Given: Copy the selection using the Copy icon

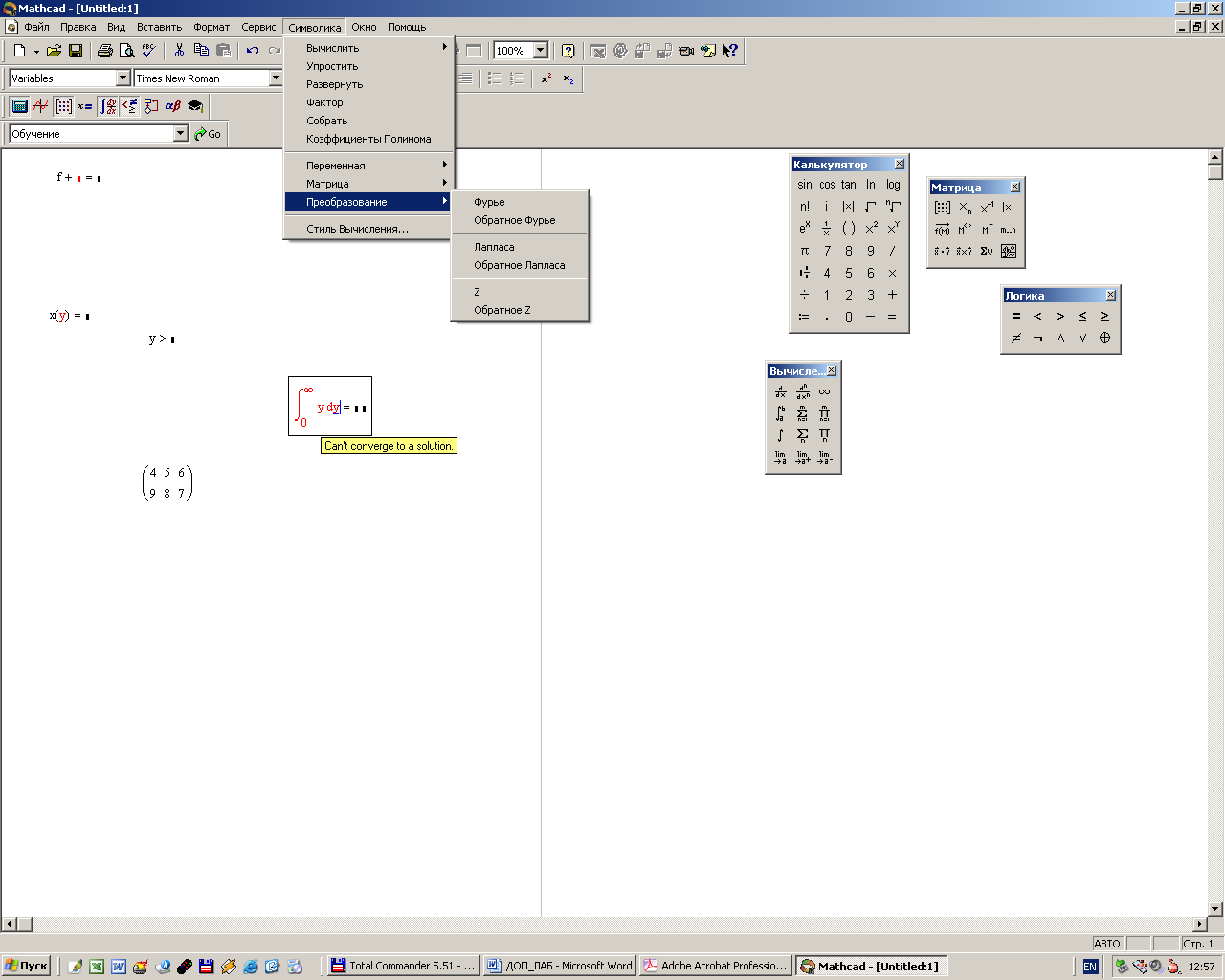Looking at the screenshot, I should point(201,51).
